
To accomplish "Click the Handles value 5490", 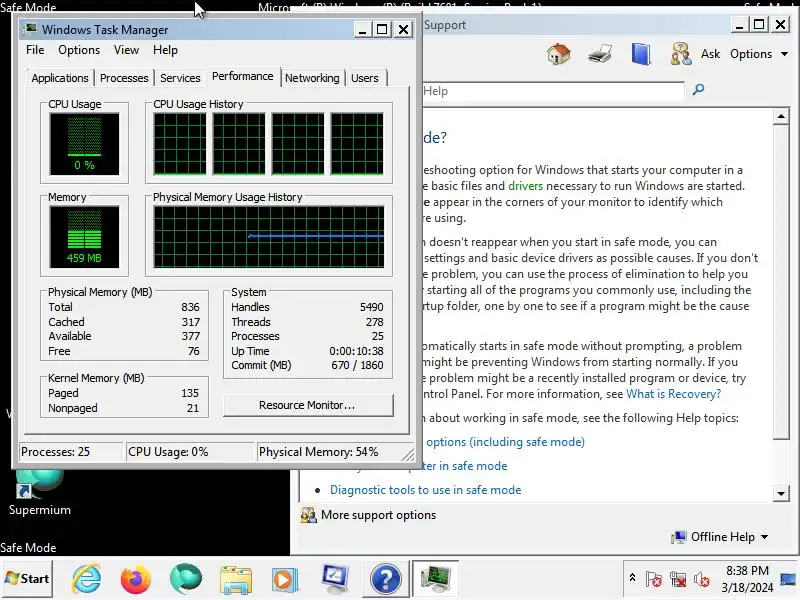I will tap(371, 307).
